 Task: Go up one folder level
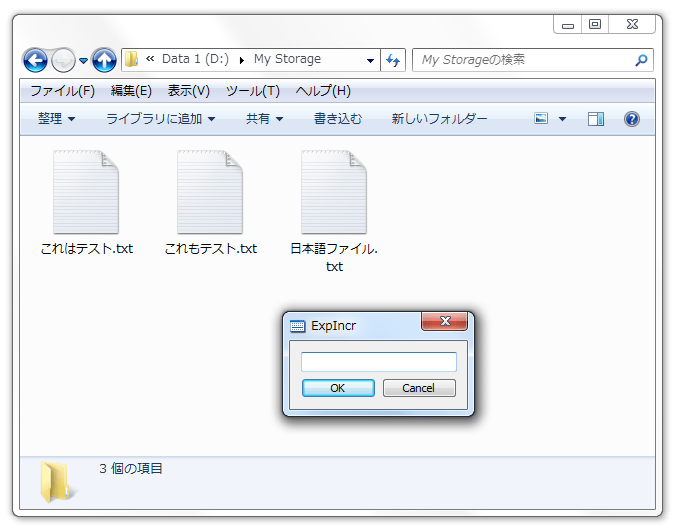coord(104,60)
